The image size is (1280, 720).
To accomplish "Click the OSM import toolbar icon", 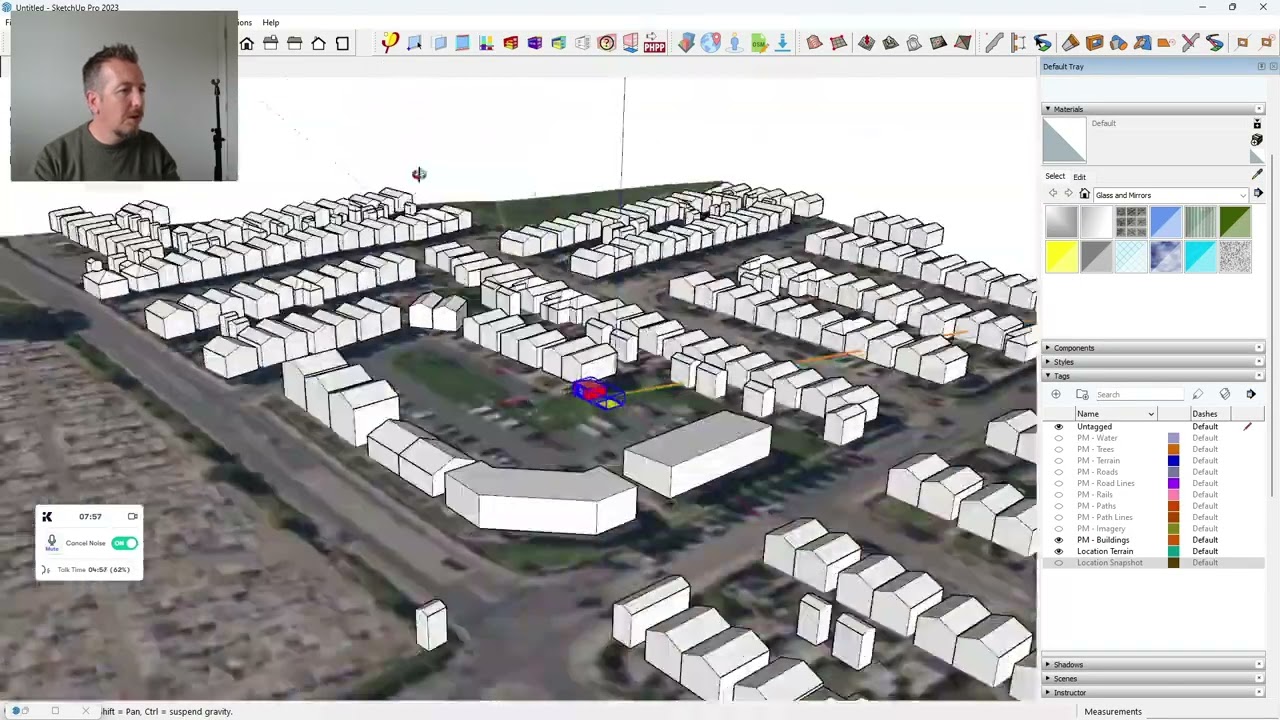I will [x=758, y=43].
